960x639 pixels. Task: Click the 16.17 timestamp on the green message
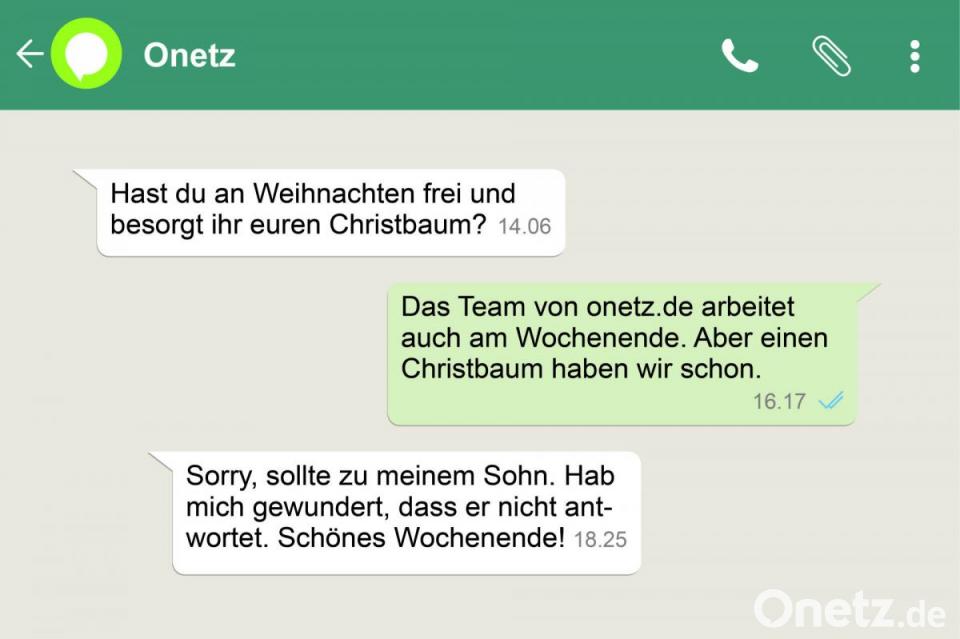[x=779, y=402]
